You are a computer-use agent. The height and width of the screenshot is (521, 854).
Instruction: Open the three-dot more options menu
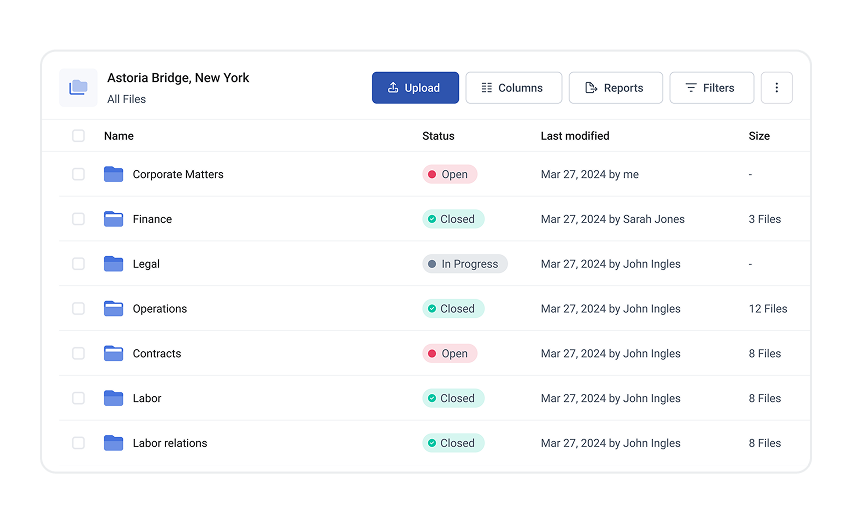tap(776, 88)
